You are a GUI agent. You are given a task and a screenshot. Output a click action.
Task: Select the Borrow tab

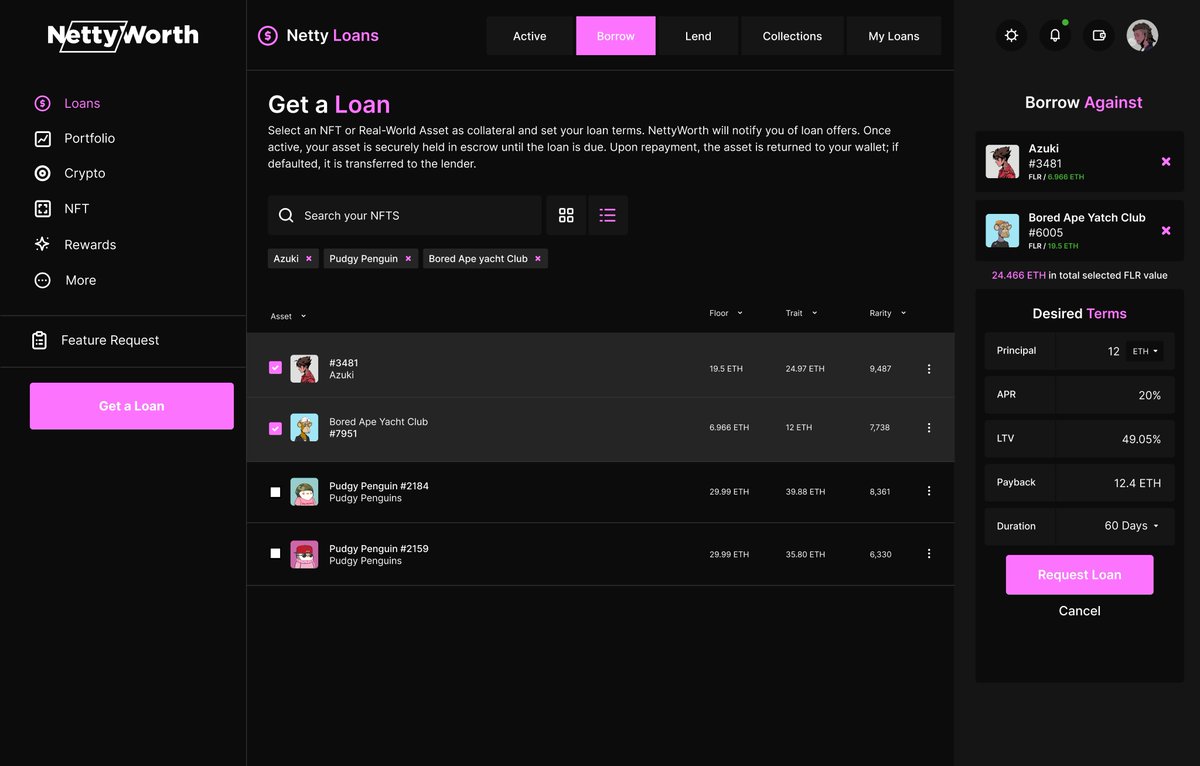616,36
